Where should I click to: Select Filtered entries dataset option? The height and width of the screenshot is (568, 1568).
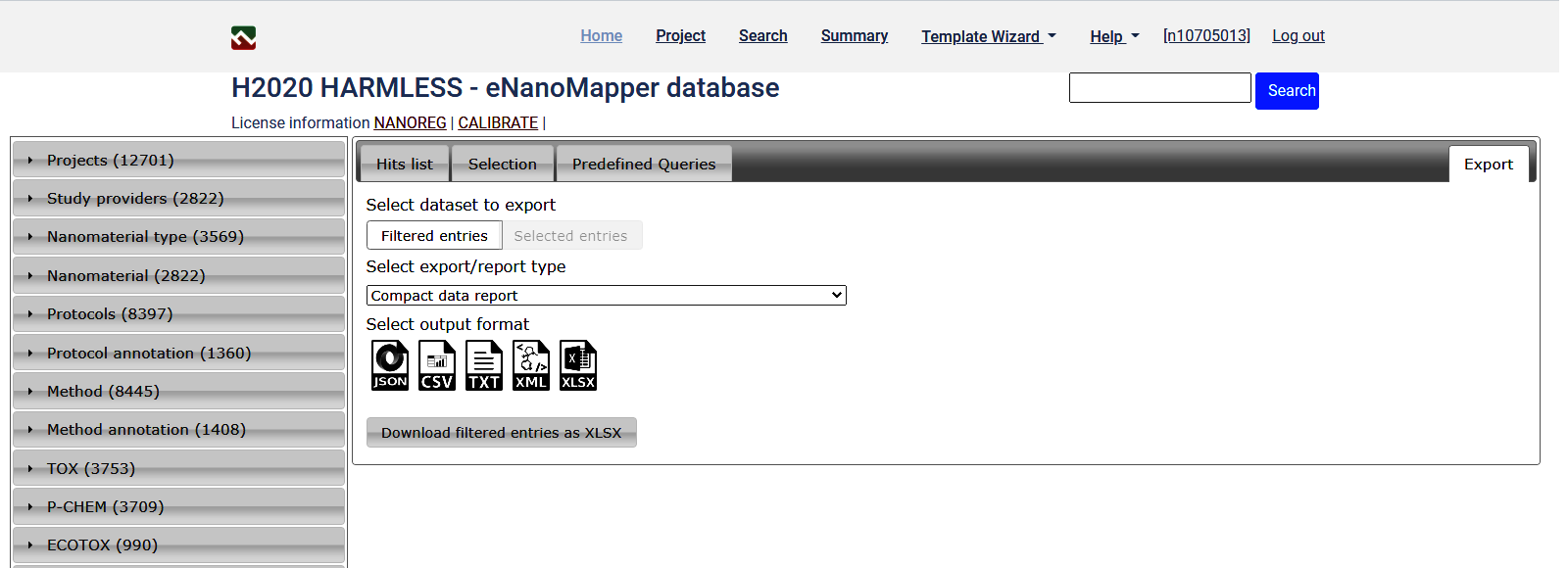click(434, 235)
